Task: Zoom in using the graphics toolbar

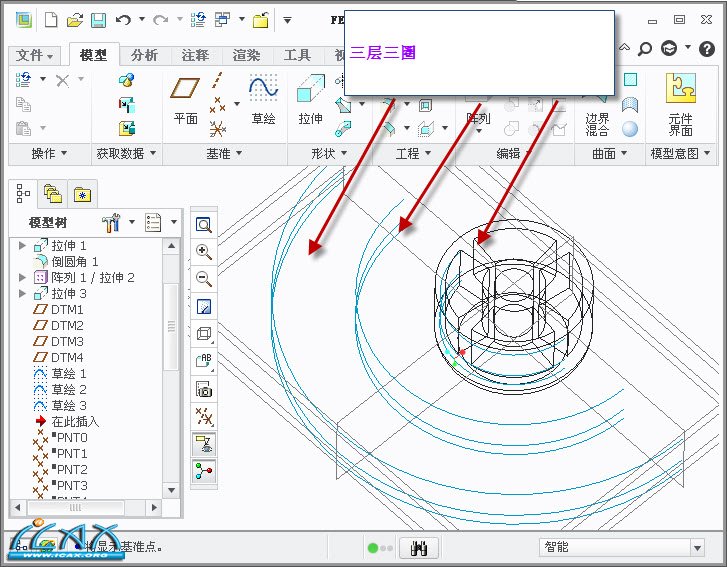Action: click(204, 252)
